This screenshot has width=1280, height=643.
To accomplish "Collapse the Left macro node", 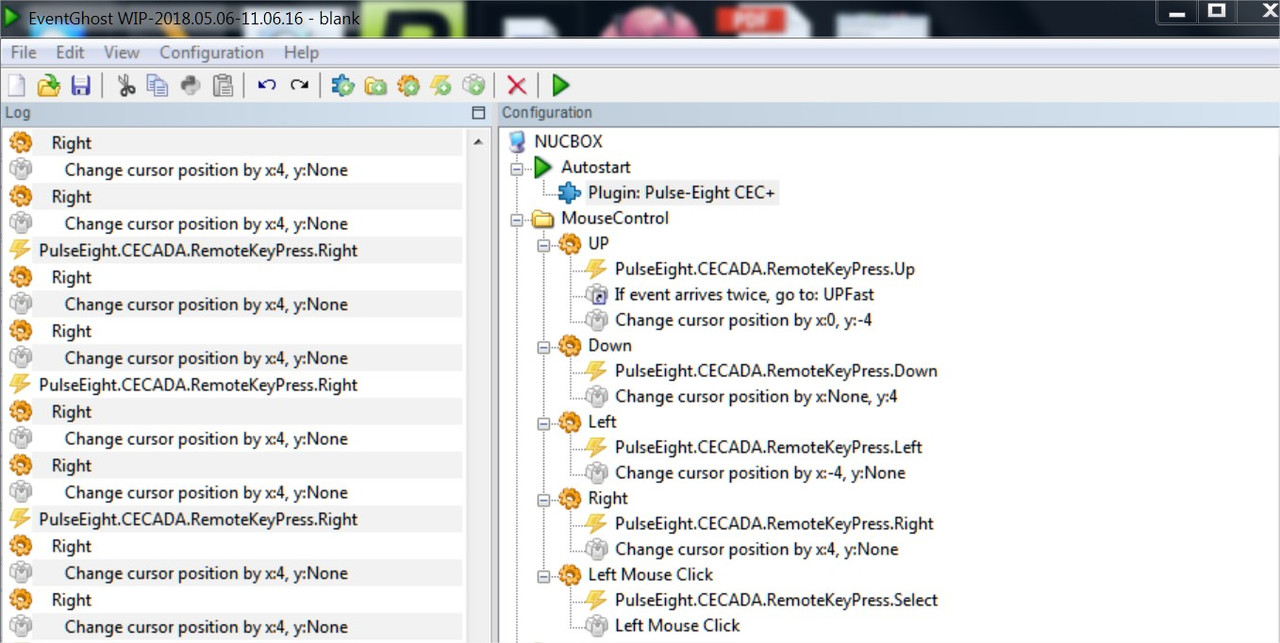I will click(544, 422).
